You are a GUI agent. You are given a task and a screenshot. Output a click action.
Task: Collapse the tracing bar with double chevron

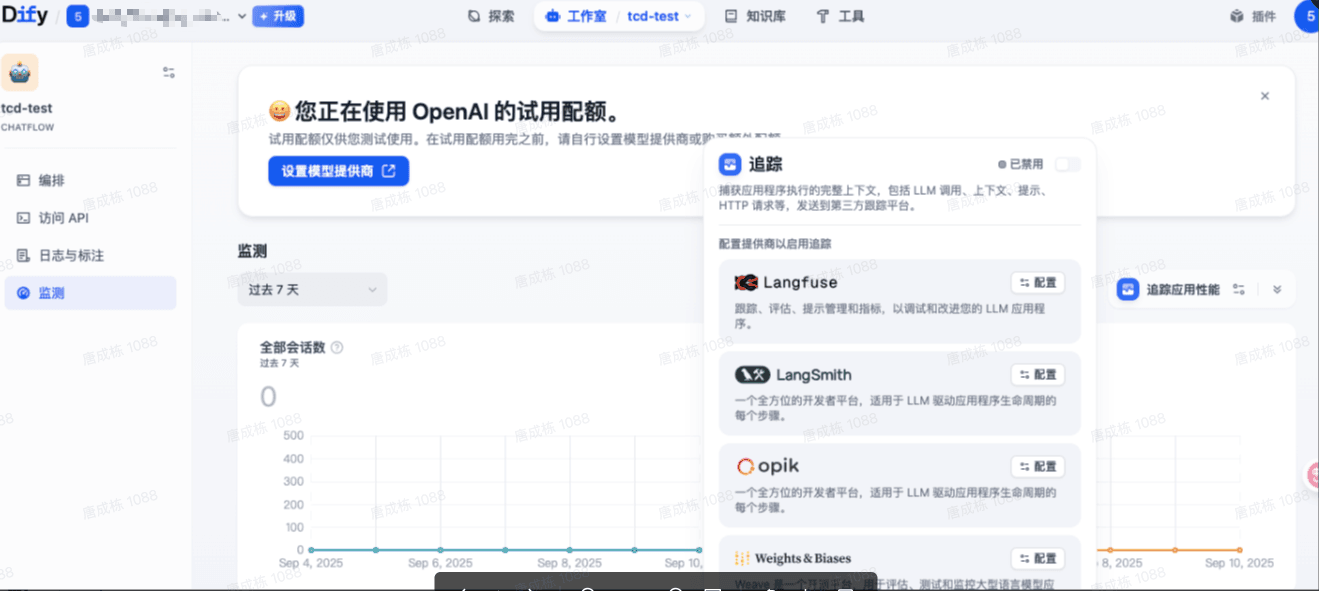(1277, 290)
